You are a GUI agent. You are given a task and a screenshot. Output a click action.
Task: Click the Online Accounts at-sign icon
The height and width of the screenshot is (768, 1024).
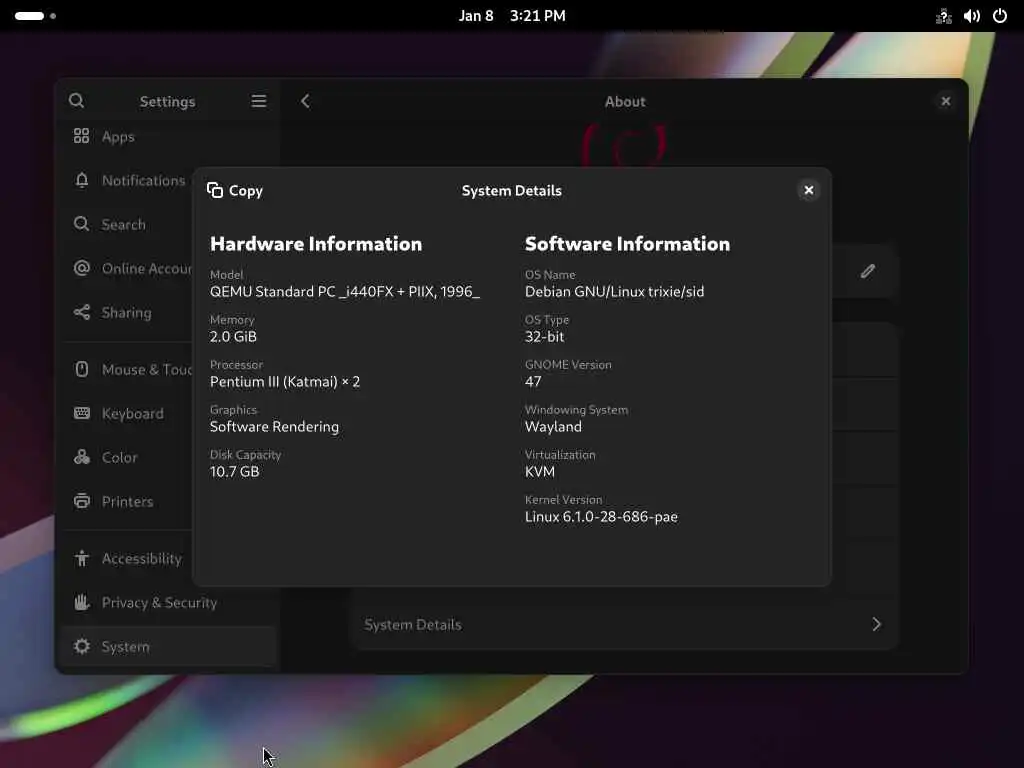(82, 268)
